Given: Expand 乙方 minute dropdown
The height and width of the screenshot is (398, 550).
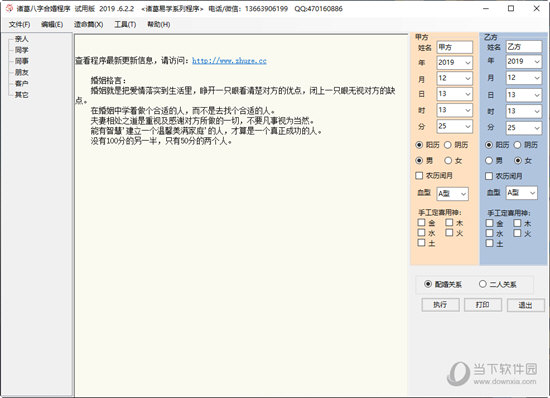Looking at the screenshot, I should pos(537,128).
